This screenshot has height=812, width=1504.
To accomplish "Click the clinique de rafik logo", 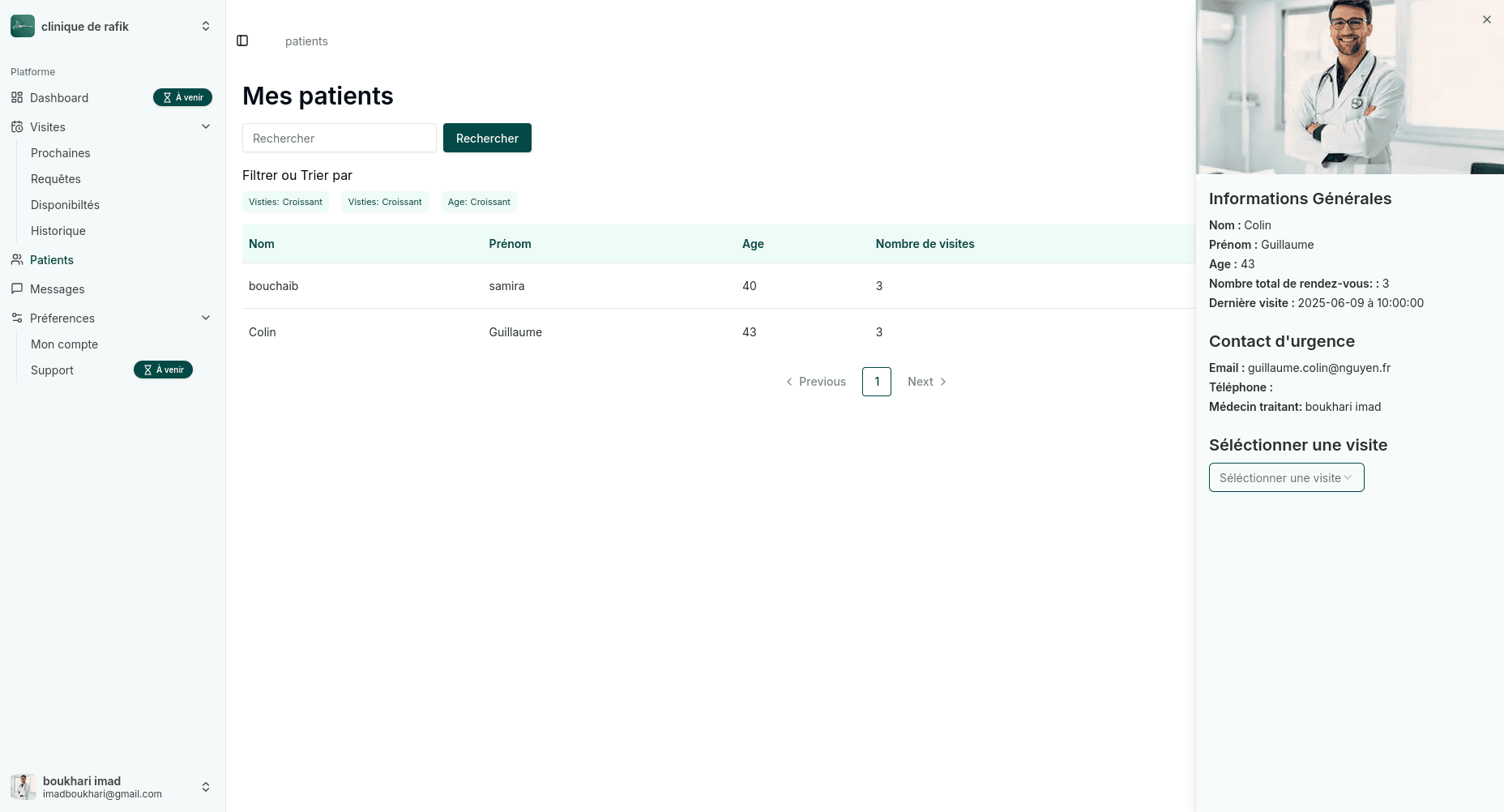I will click(x=23, y=26).
